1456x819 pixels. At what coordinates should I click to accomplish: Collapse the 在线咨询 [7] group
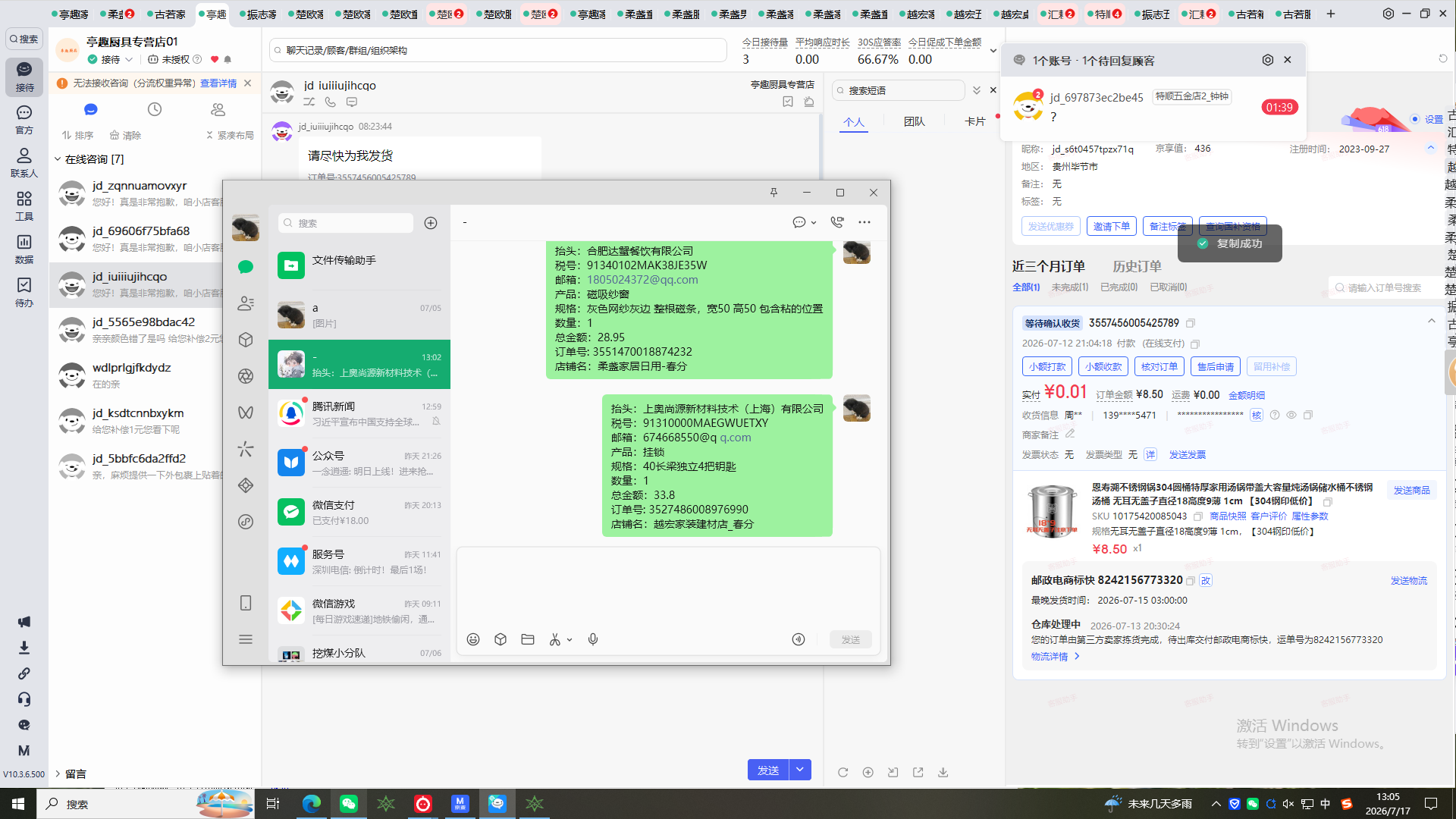click(58, 159)
